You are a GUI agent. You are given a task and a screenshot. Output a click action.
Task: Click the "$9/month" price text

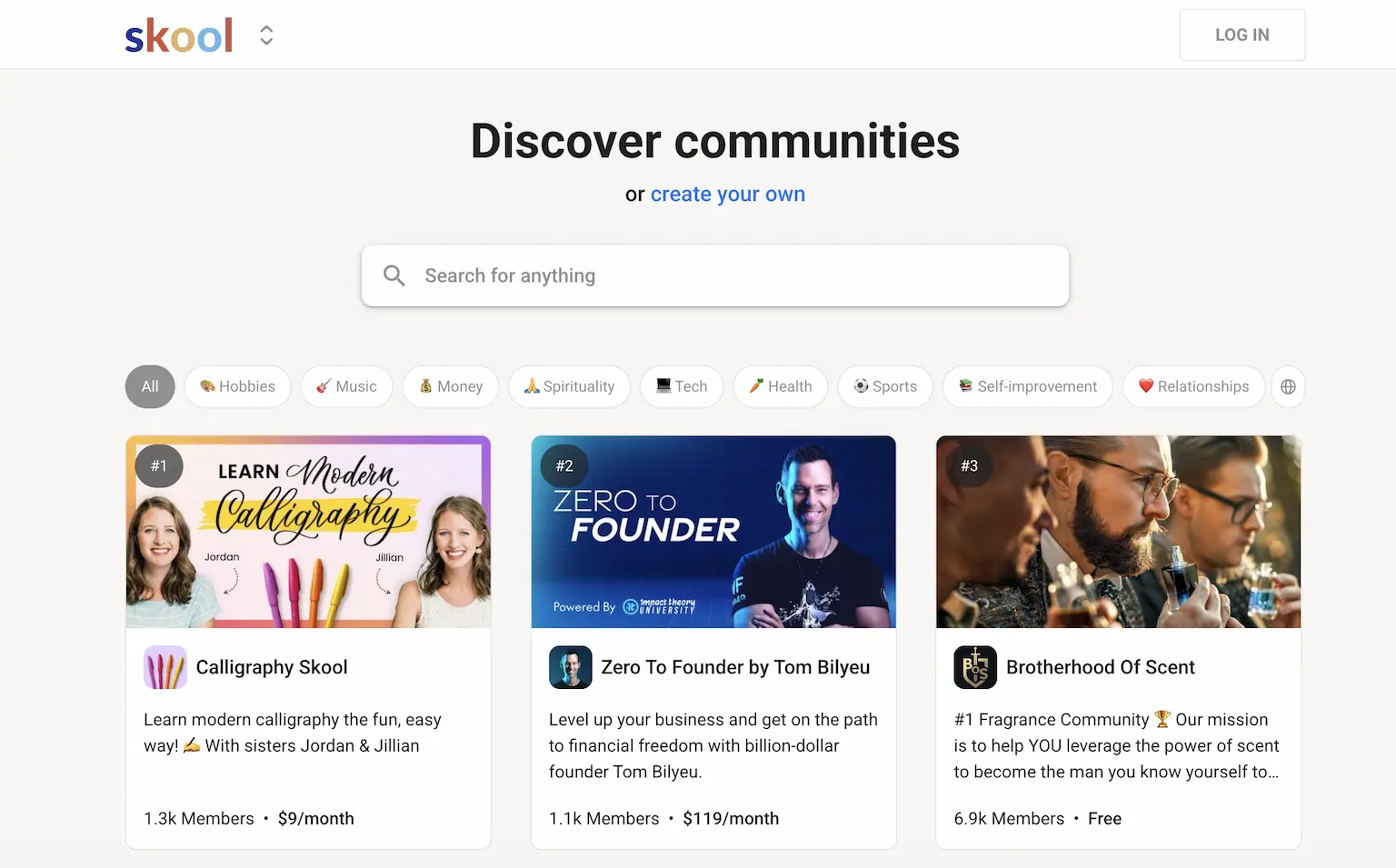pos(316,819)
